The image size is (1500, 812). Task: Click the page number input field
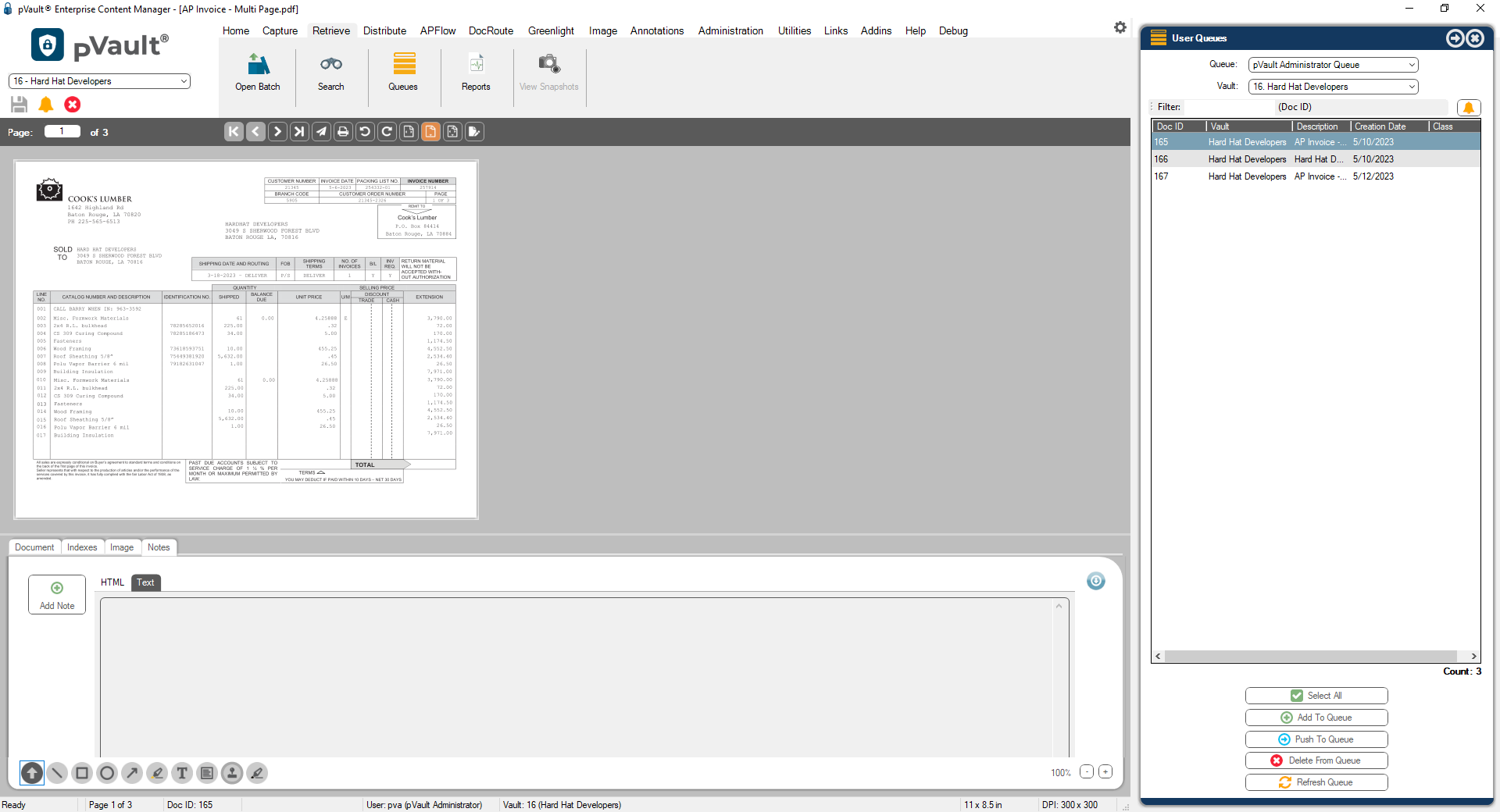click(x=62, y=131)
